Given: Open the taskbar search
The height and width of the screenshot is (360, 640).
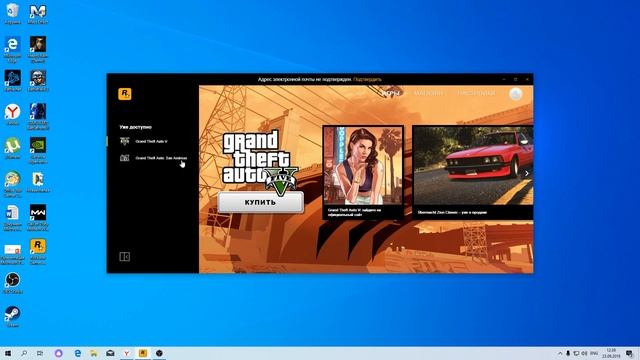Looking at the screenshot, I should tap(24, 353).
